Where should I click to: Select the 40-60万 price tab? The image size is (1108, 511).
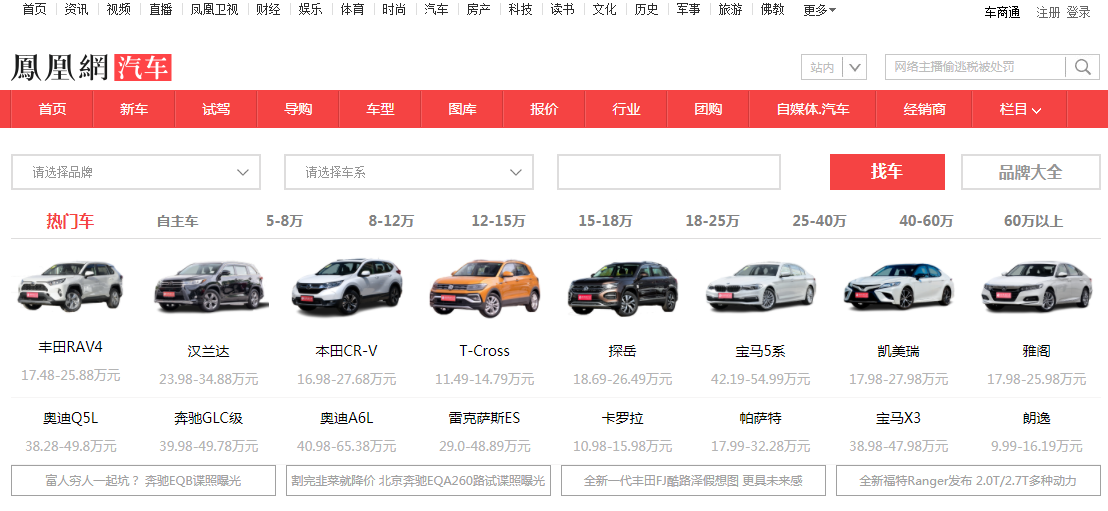926,221
